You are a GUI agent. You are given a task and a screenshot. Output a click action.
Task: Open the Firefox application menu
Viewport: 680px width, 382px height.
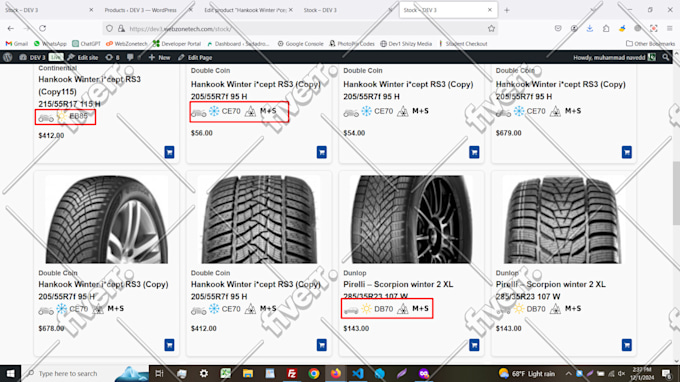tap(670, 29)
